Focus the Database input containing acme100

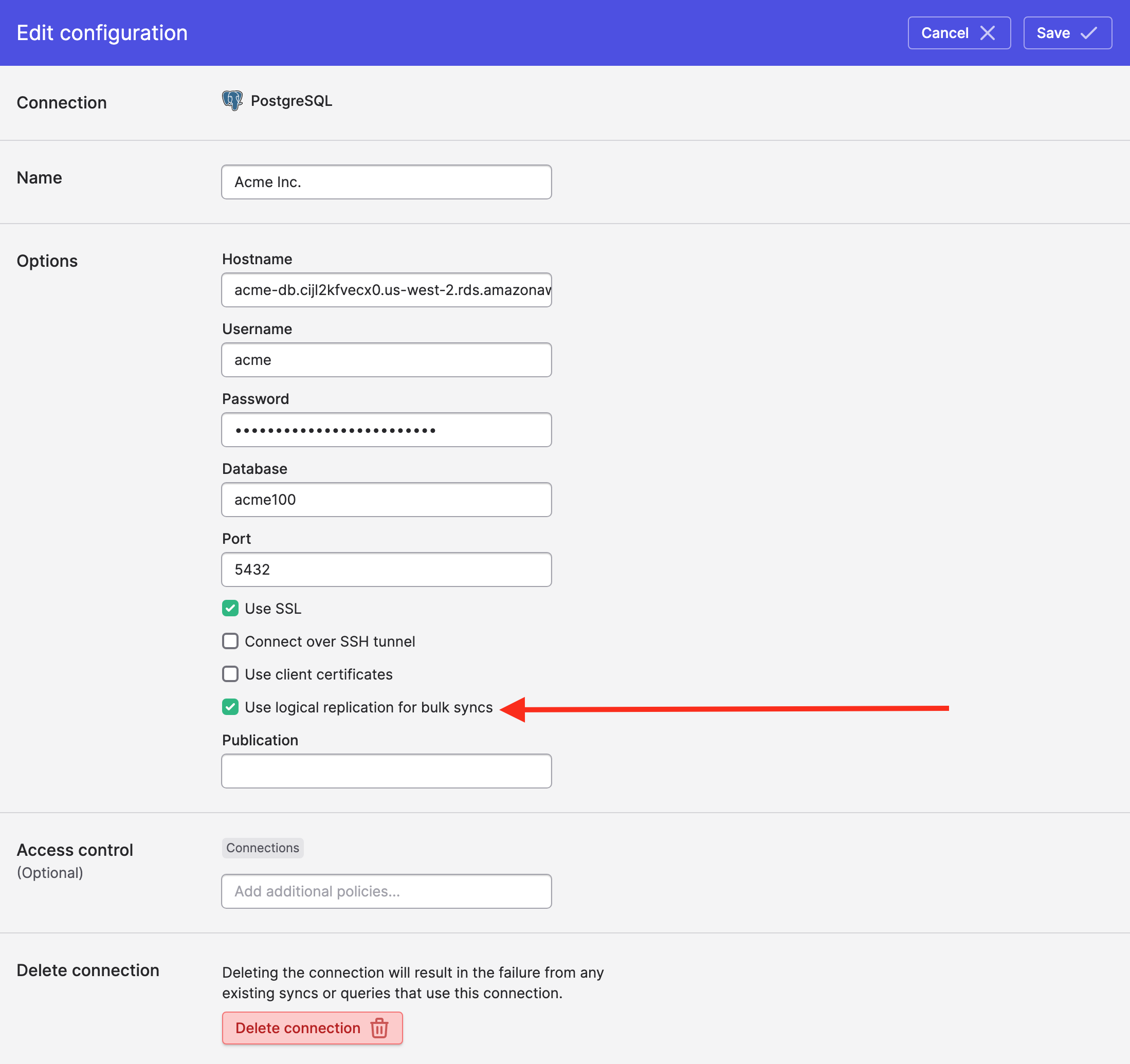(x=386, y=500)
